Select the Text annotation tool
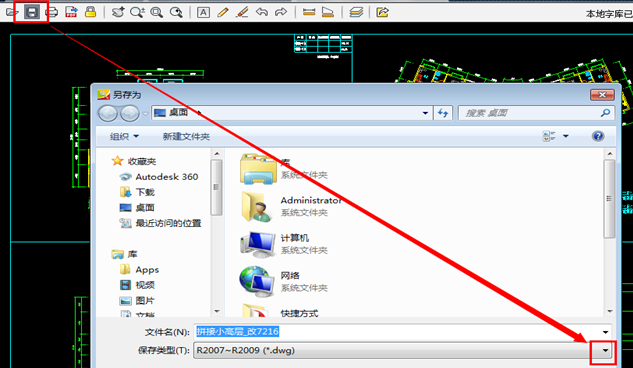Viewport: 633px width, 368px height. 203,13
